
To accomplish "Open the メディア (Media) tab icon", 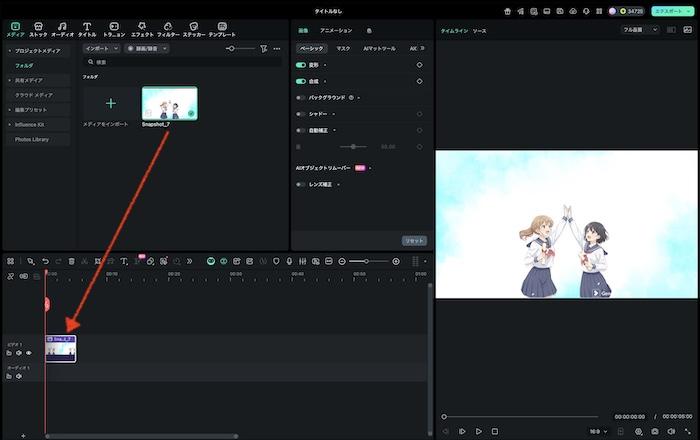I will pyautogui.click(x=15, y=26).
